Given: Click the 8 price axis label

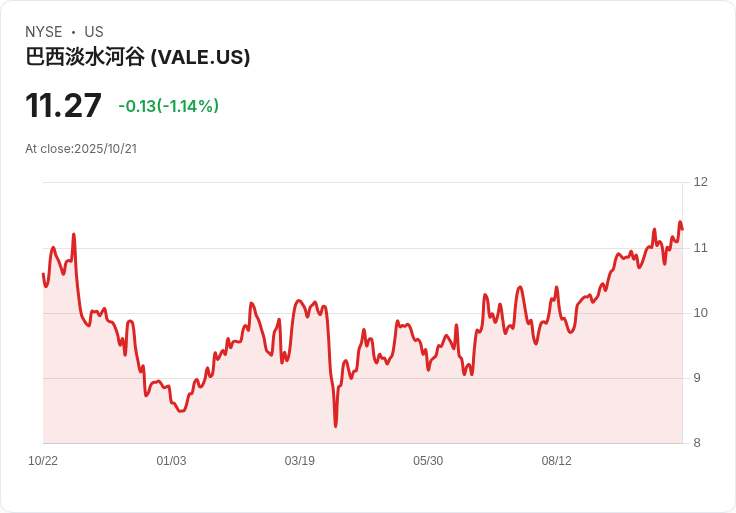Looking at the screenshot, I should [697, 443].
